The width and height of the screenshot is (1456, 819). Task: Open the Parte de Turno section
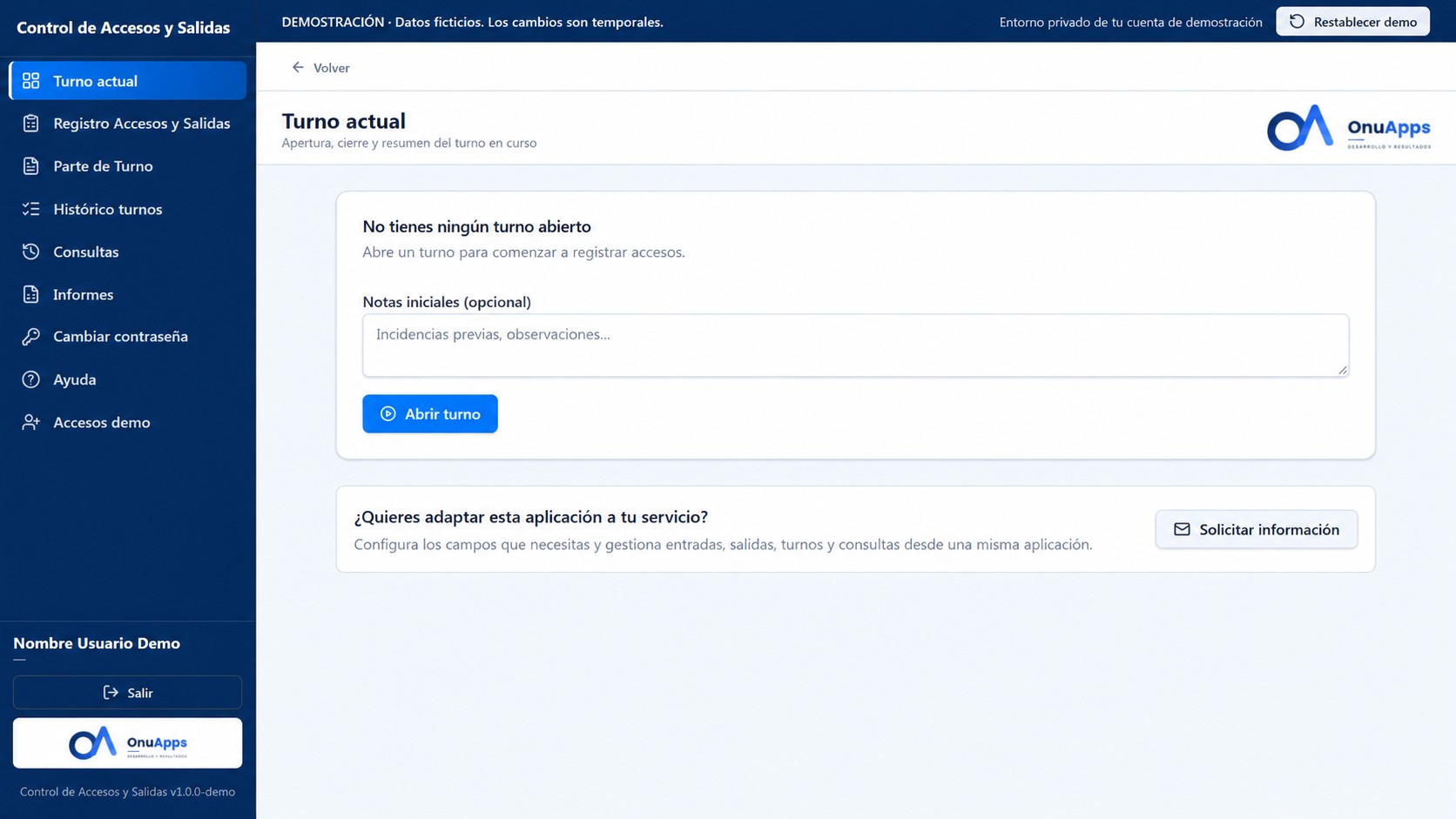coord(128,166)
